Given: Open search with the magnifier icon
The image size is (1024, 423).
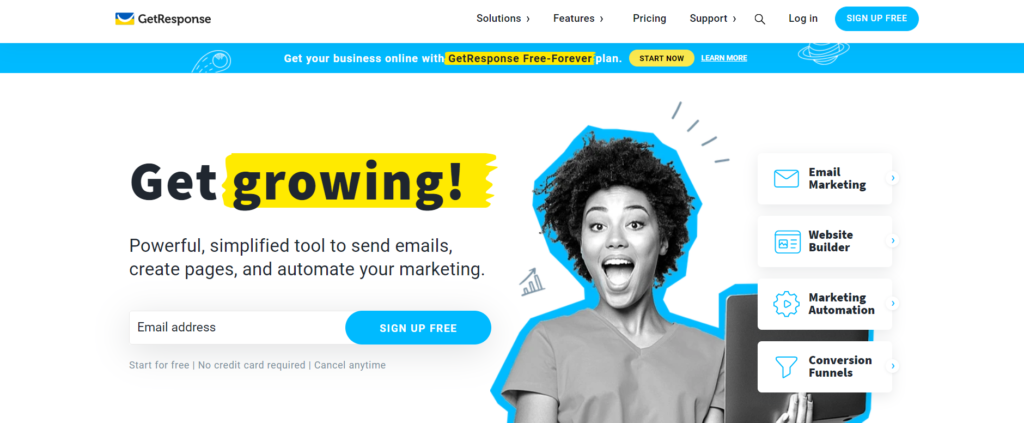Looking at the screenshot, I should pos(760,19).
